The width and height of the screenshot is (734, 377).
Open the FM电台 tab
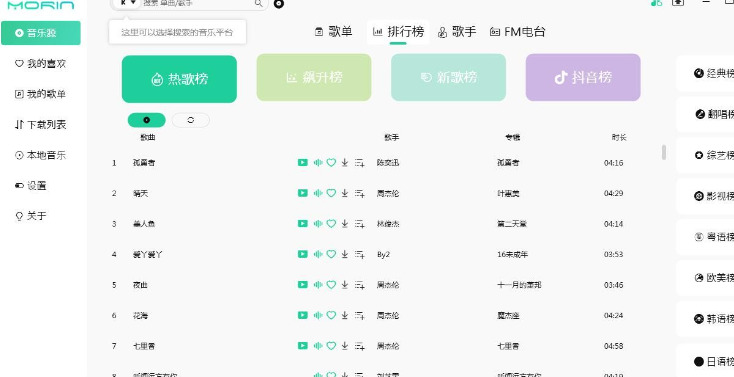click(517, 32)
